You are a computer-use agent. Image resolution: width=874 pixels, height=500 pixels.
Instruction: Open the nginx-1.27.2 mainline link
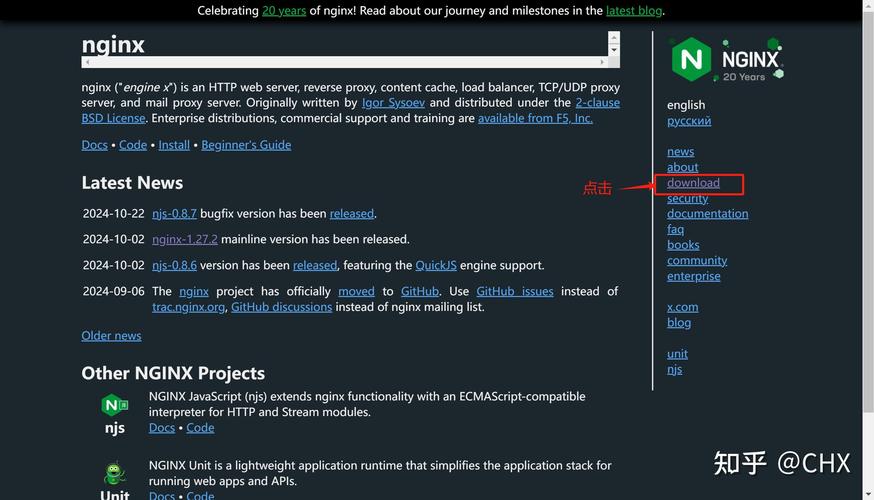pos(185,239)
